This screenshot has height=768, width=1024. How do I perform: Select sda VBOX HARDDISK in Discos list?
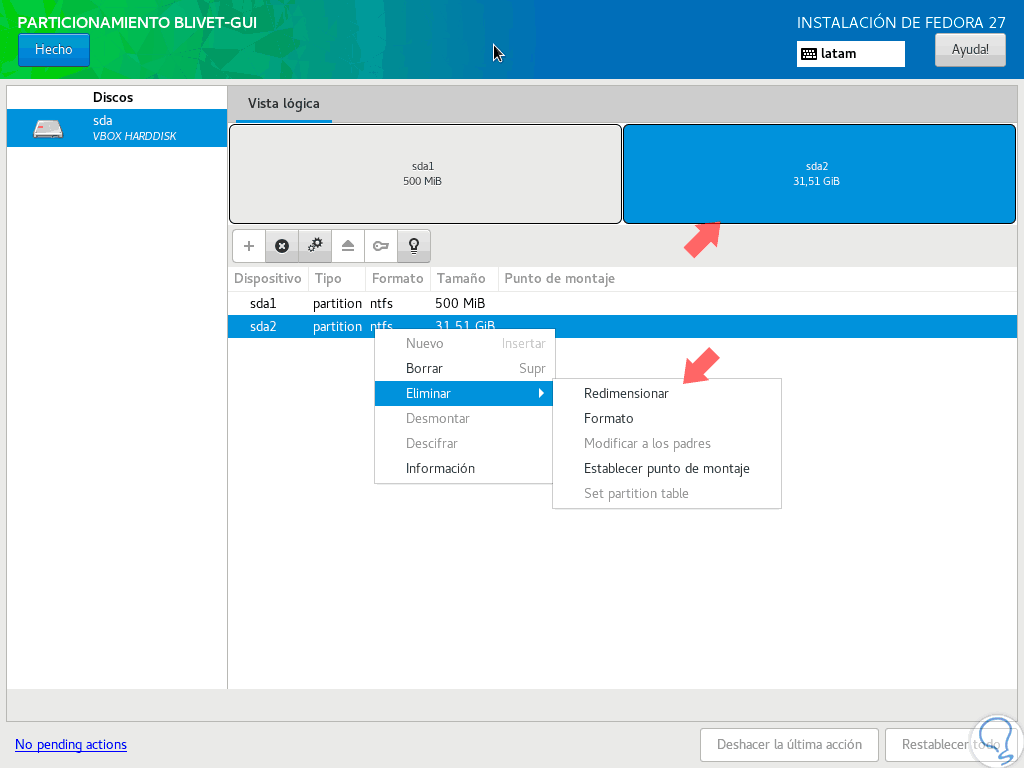(x=117, y=128)
